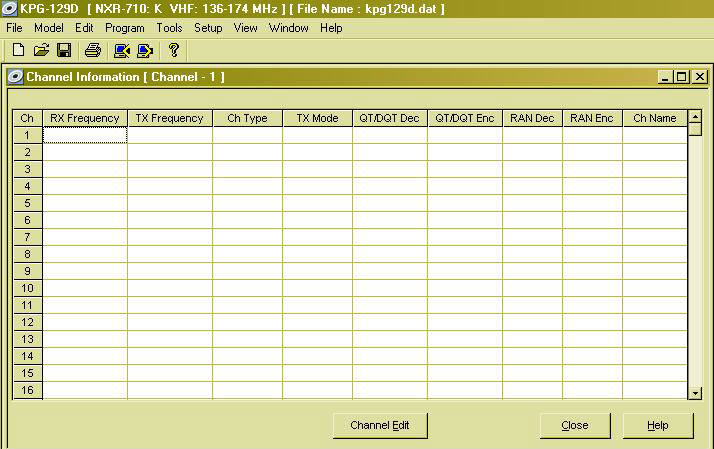Screen dimensions: 714x449
Task: Click the Channel Information window icon
Action: click(15, 77)
